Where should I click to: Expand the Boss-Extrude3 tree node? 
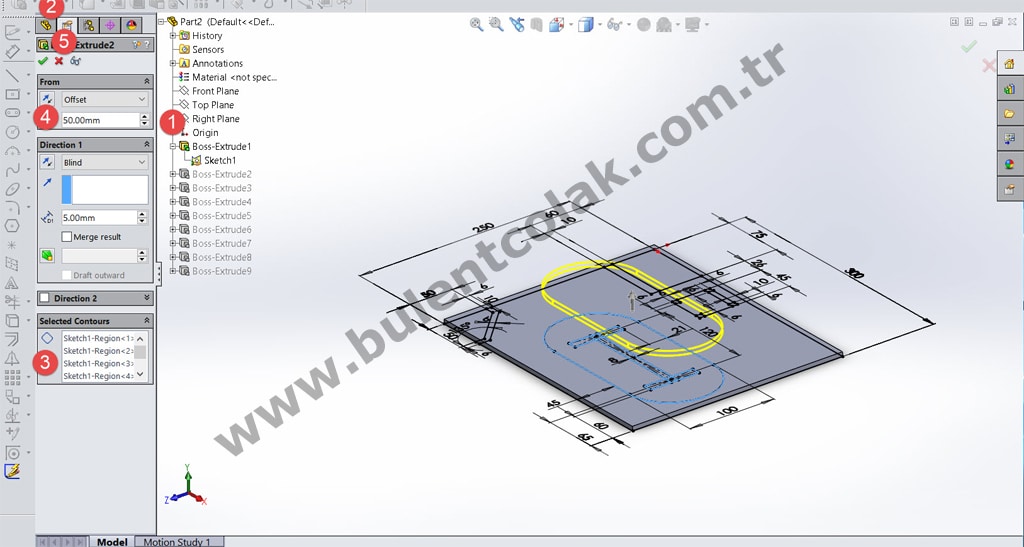pyautogui.click(x=173, y=188)
